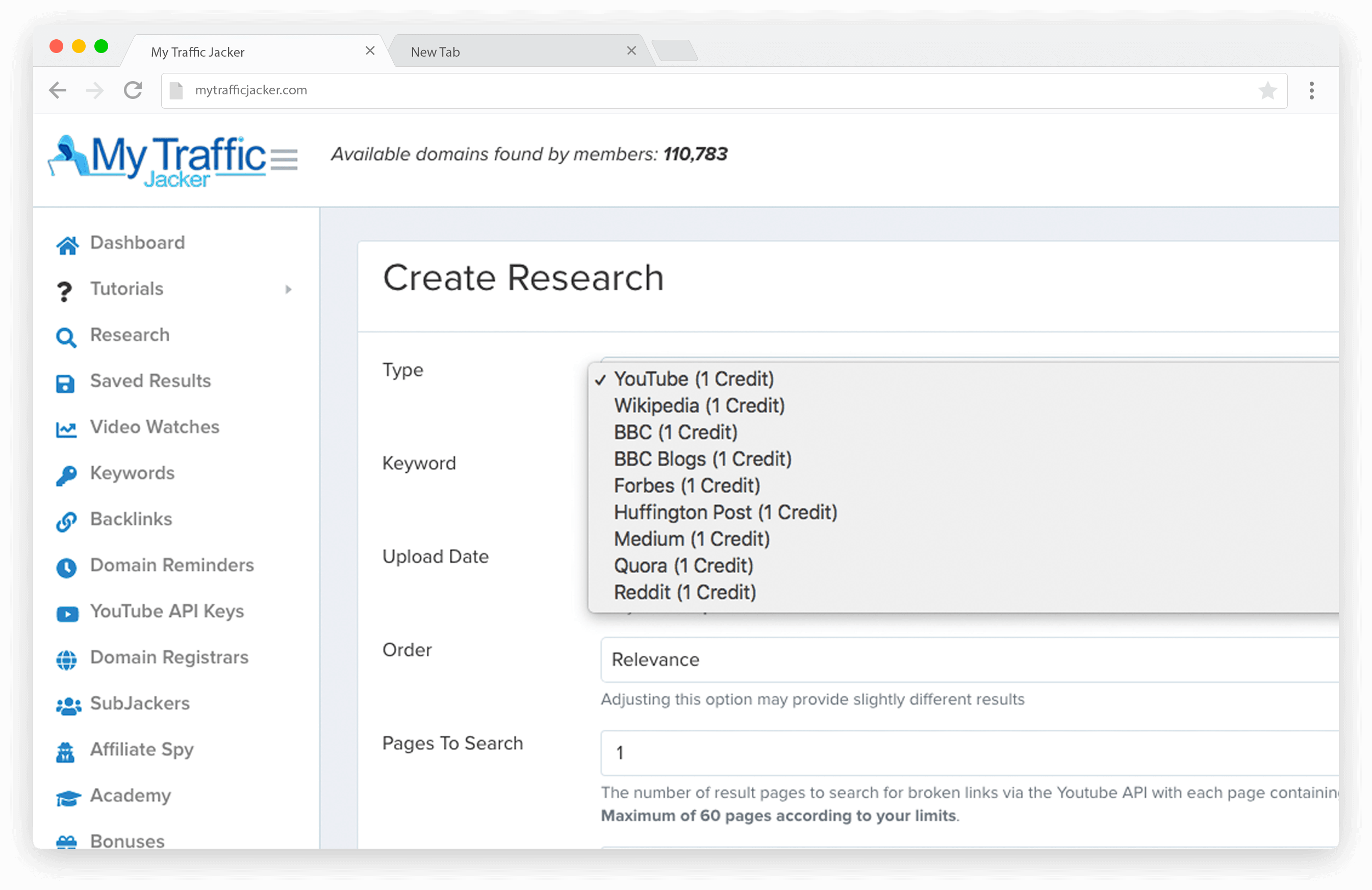Open the SubJackers sidebar link
1372x890 pixels.
coord(140,704)
